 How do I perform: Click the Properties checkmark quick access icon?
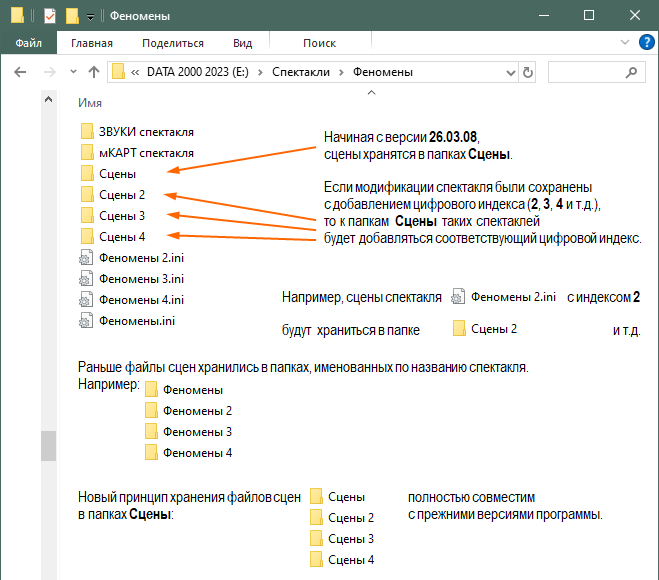(50, 16)
